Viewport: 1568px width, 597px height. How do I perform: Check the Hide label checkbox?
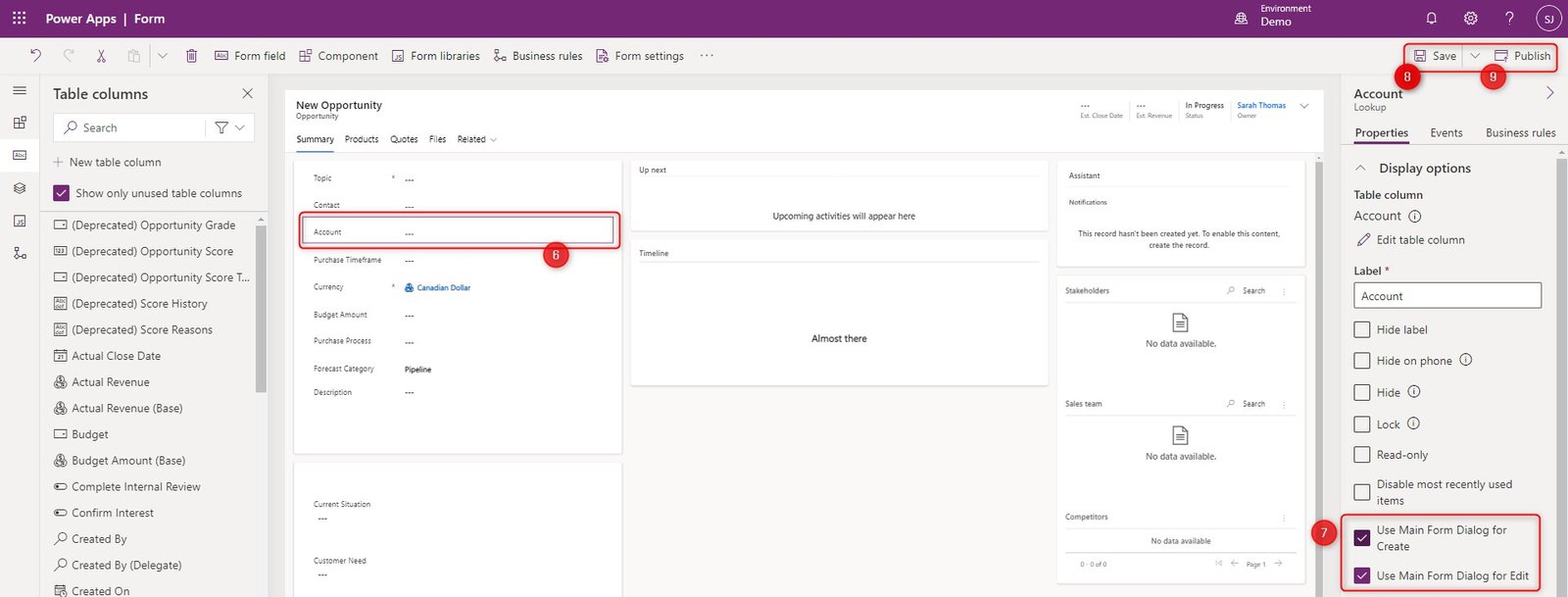[x=1362, y=329]
